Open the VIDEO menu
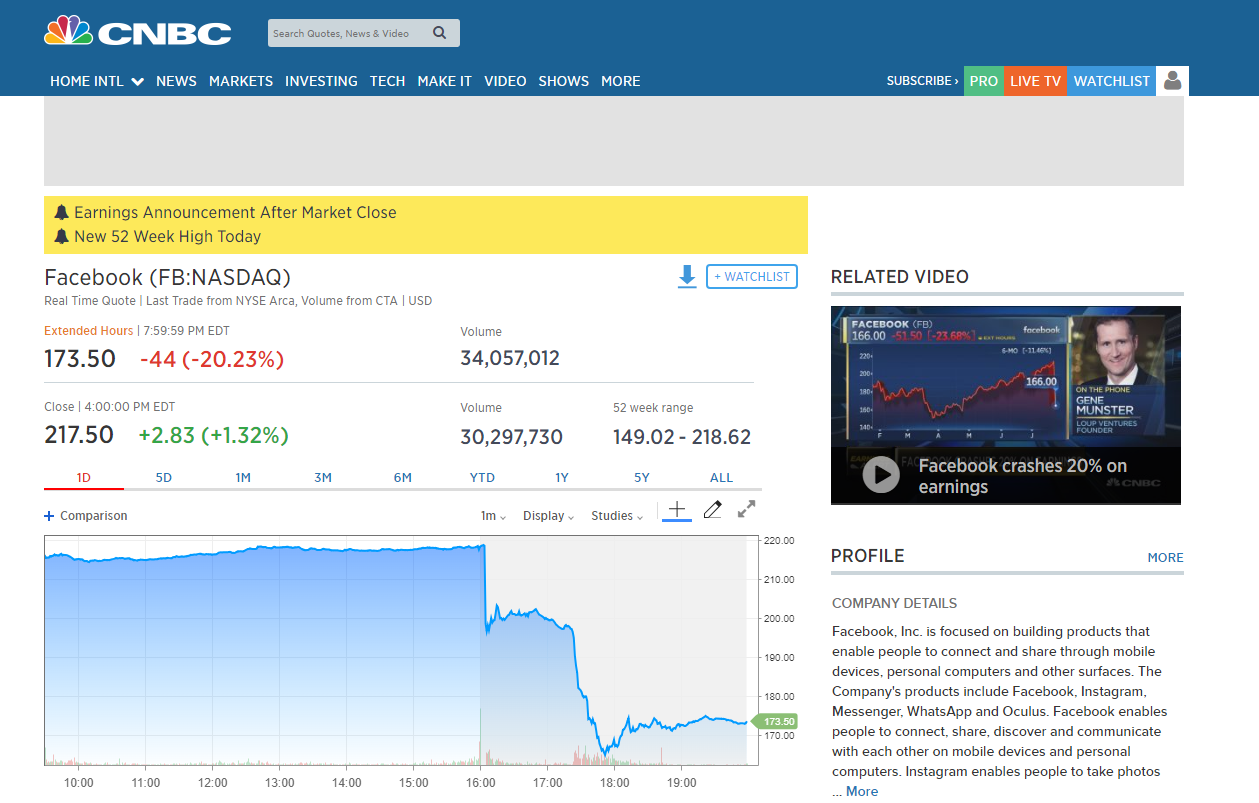 pos(505,81)
